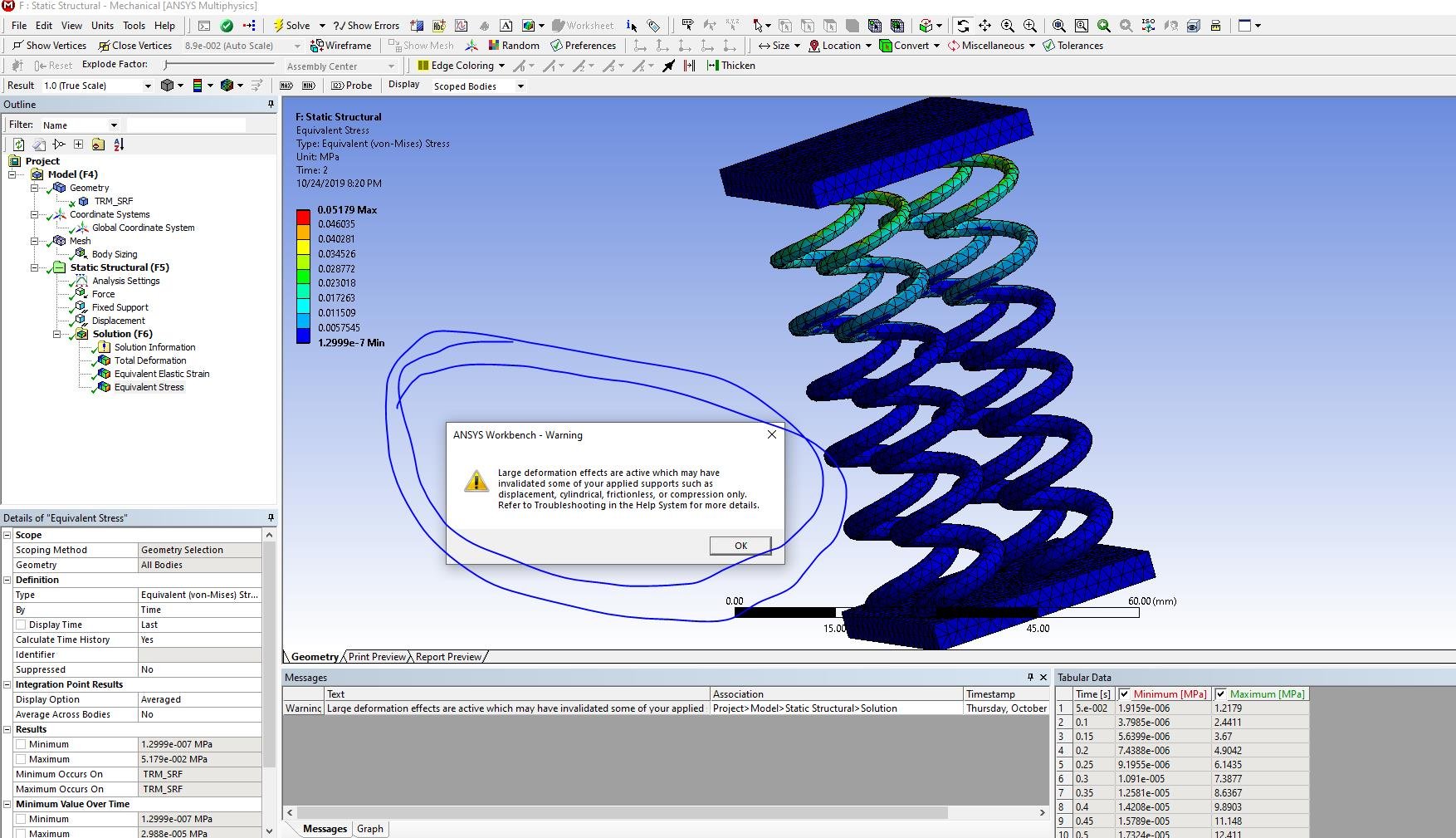Open the Filter Name dropdown
Screen dimensions: 1456x838
(114, 125)
